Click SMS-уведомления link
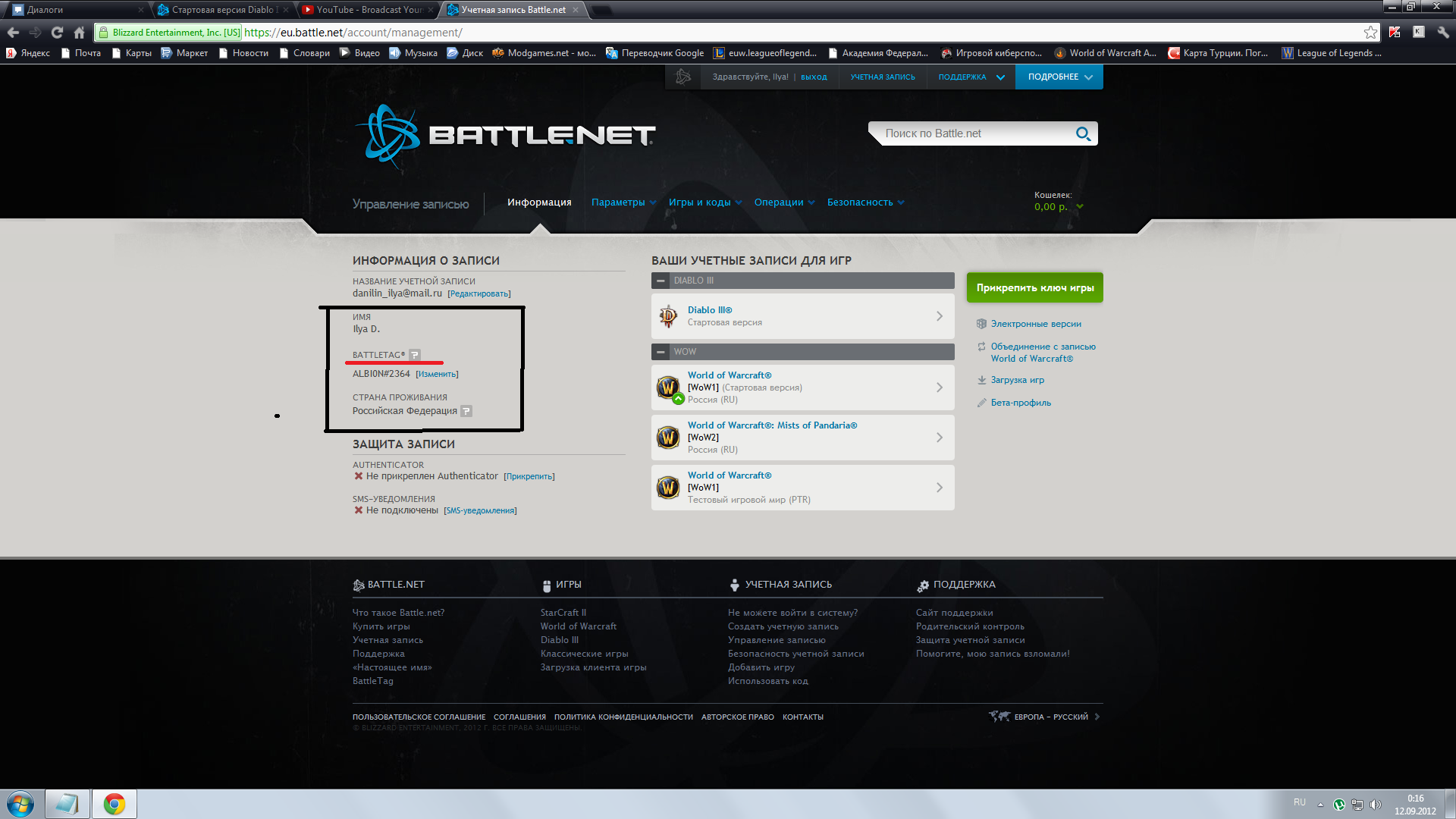 point(480,511)
